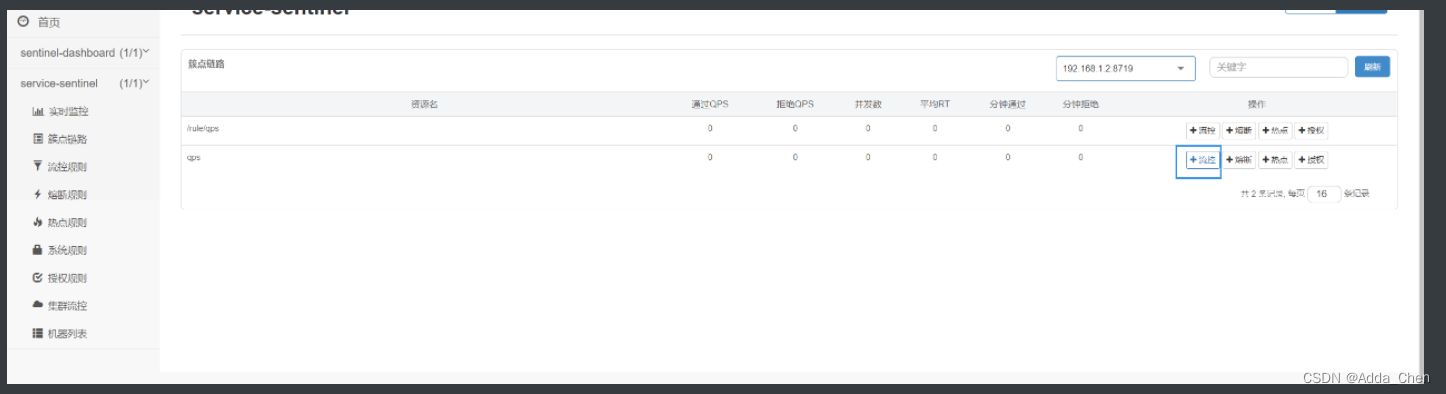
Task: Open 实时监控 real-time monitoring page
Action: [x=61, y=111]
